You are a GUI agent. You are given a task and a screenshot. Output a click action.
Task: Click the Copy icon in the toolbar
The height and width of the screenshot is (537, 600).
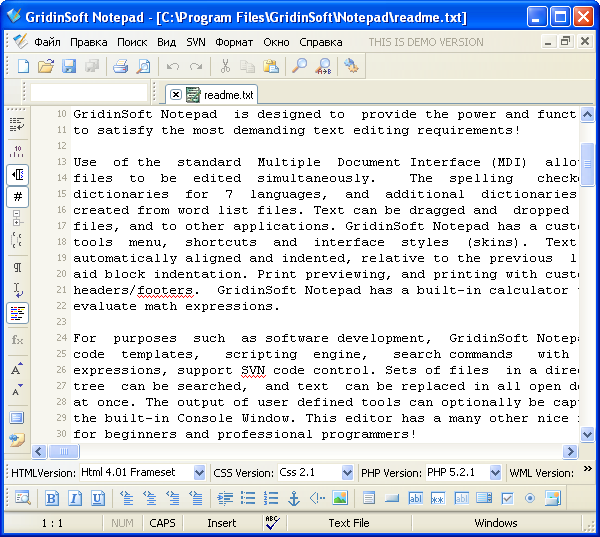tap(247, 66)
